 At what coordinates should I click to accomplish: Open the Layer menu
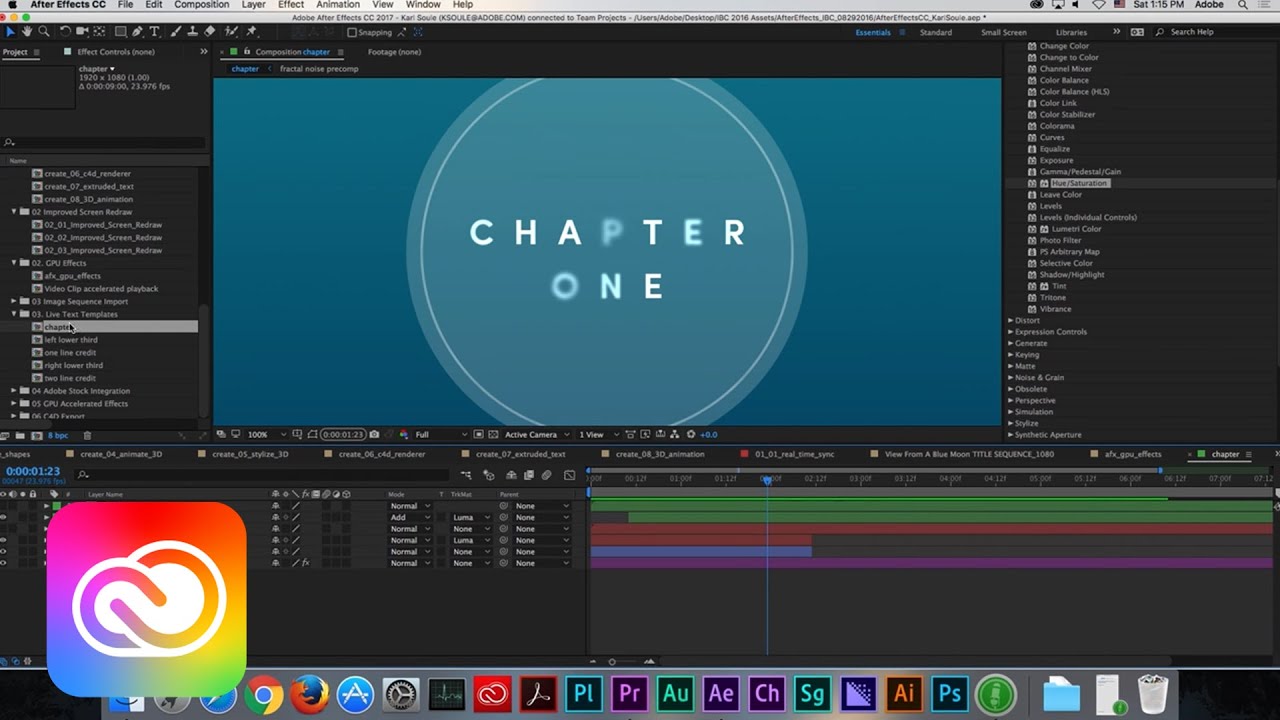point(254,5)
